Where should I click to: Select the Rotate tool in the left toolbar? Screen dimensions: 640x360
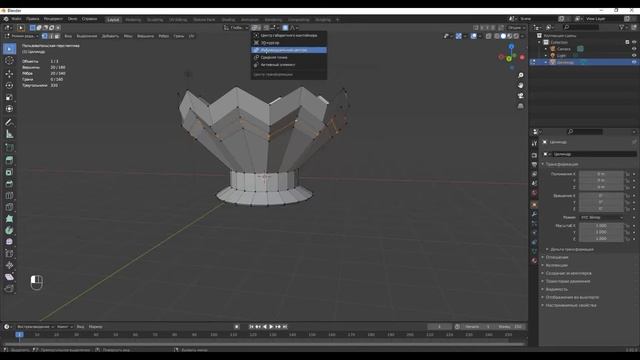coord(9,85)
